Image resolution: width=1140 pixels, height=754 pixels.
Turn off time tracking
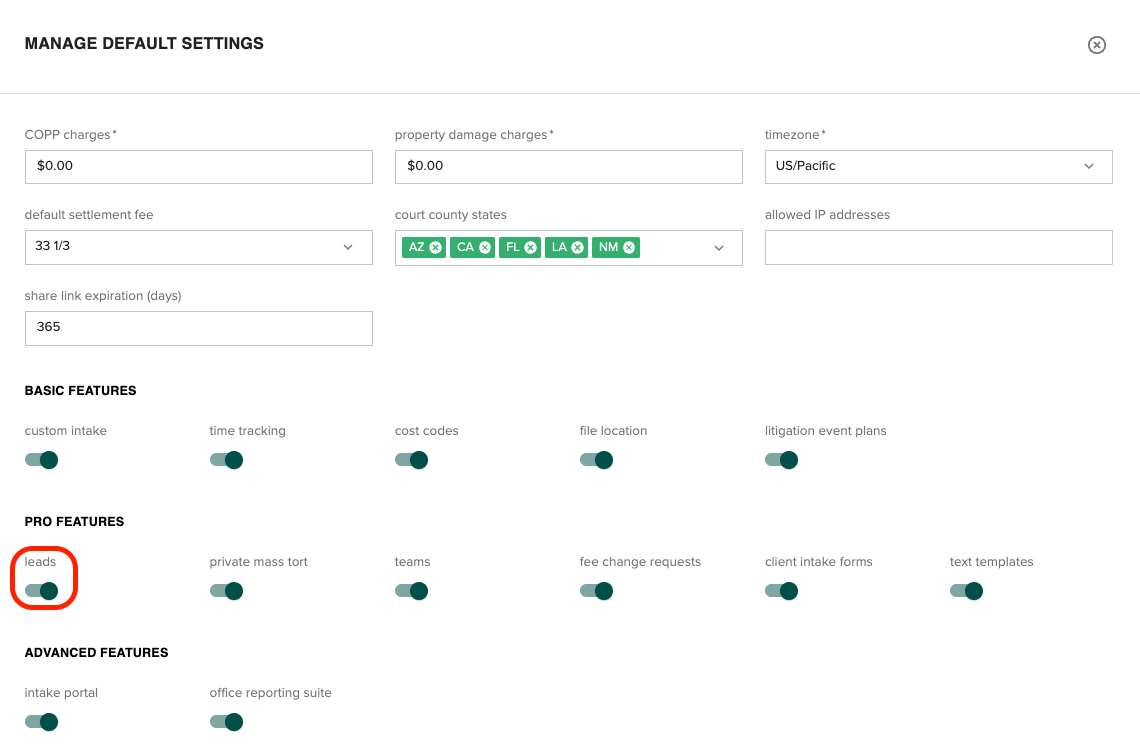[x=226, y=460]
